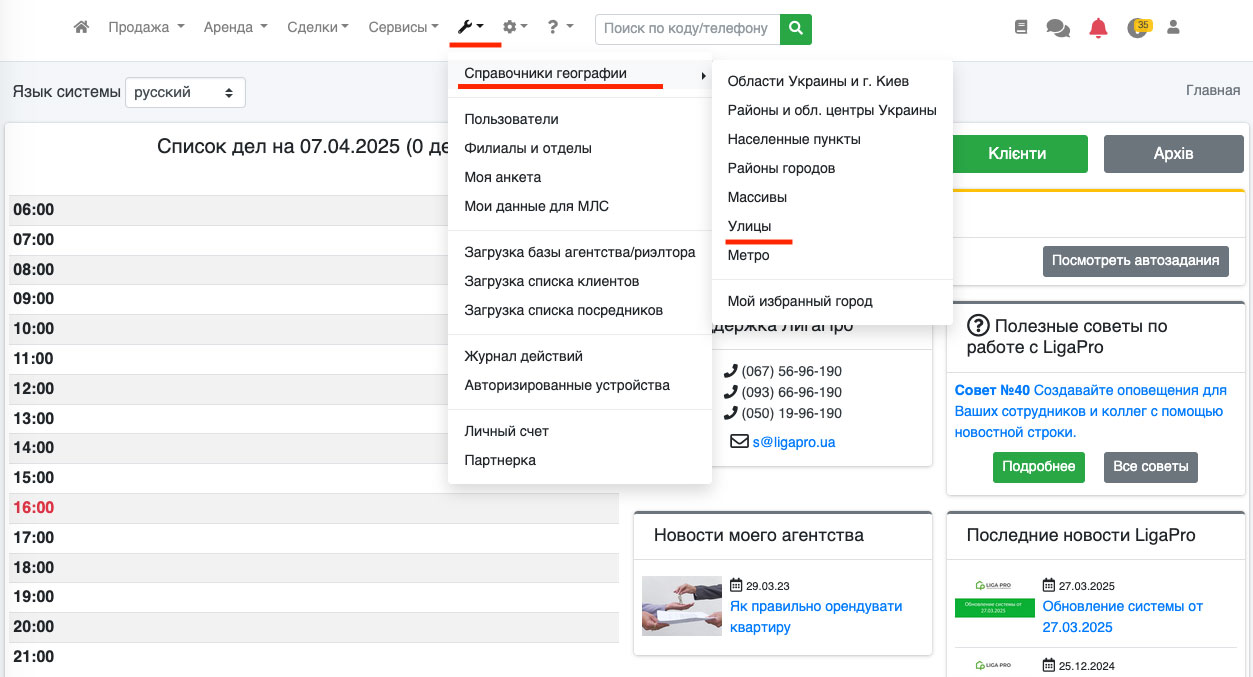Open the wrench tools menu
The image size is (1253, 677).
tap(470, 28)
